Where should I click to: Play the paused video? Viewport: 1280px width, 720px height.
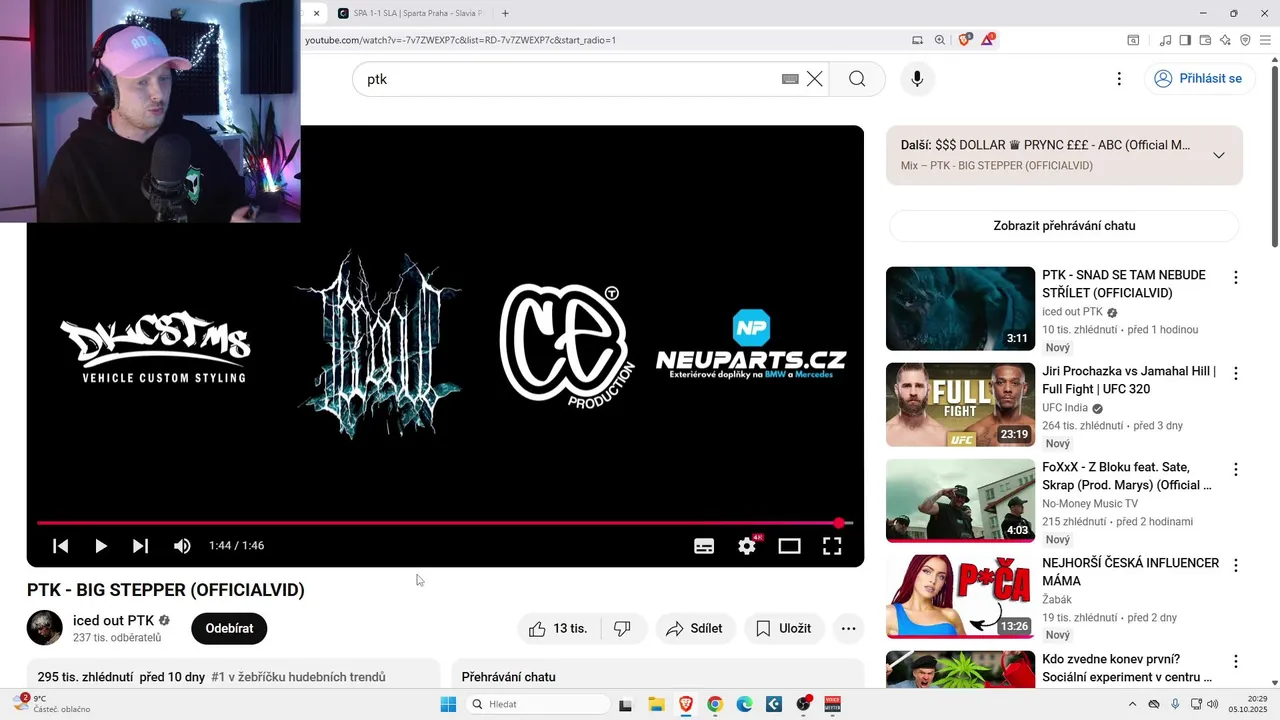coord(101,546)
